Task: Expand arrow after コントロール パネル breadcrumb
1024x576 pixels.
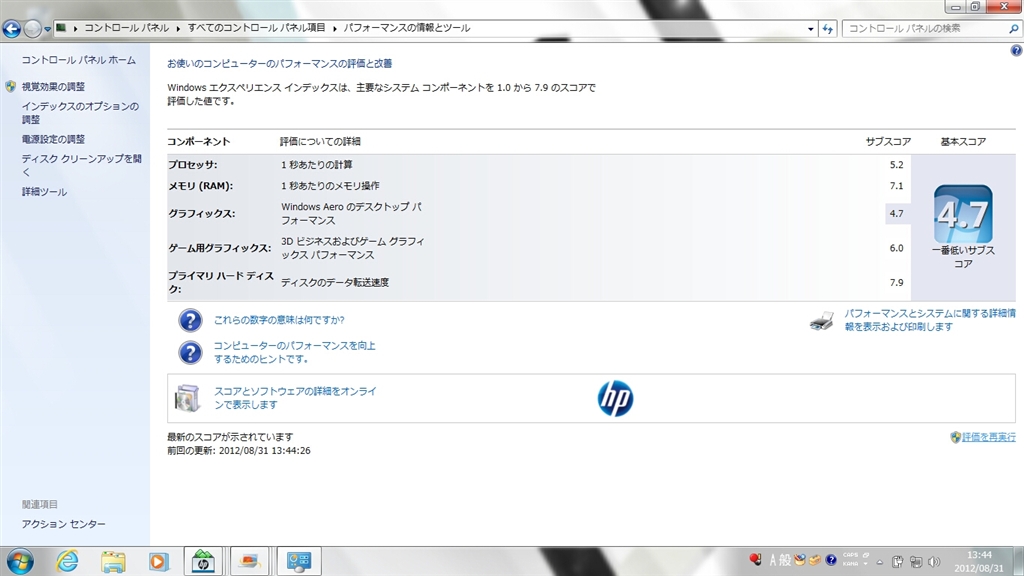Action: [178, 29]
